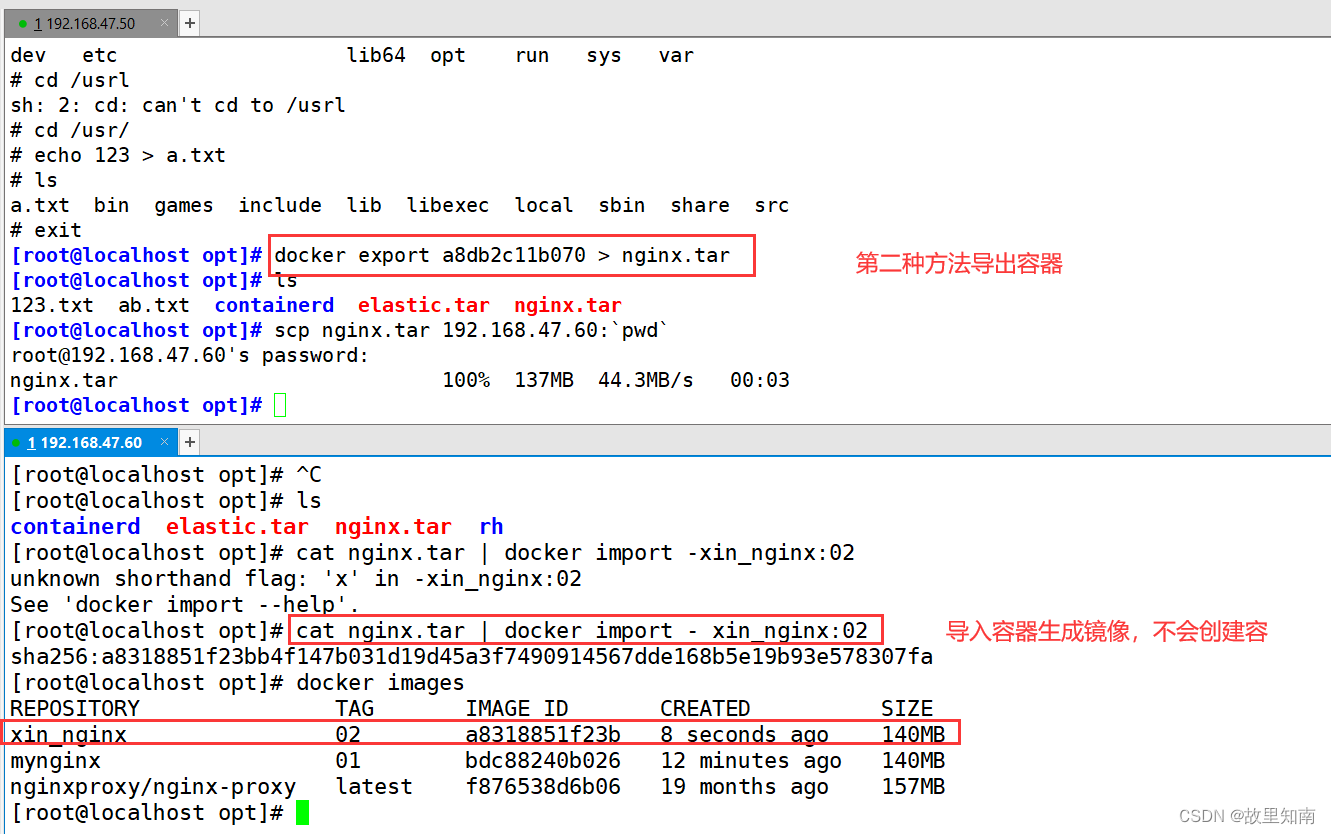Image resolution: width=1331 pixels, height=834 pixels.
Task: Click "unknown shorthand flag: 'x'" error line
Action: pos(296,578)
